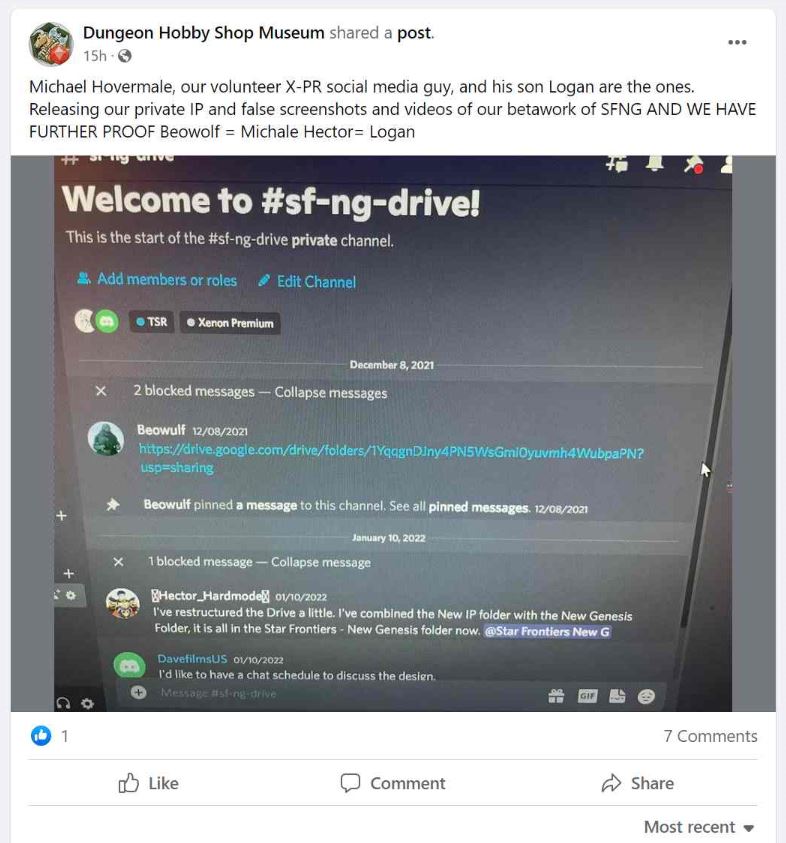Open Discord user settings gear icon
Viewport: 786px width, 843px height.
(x=87, y=703)
